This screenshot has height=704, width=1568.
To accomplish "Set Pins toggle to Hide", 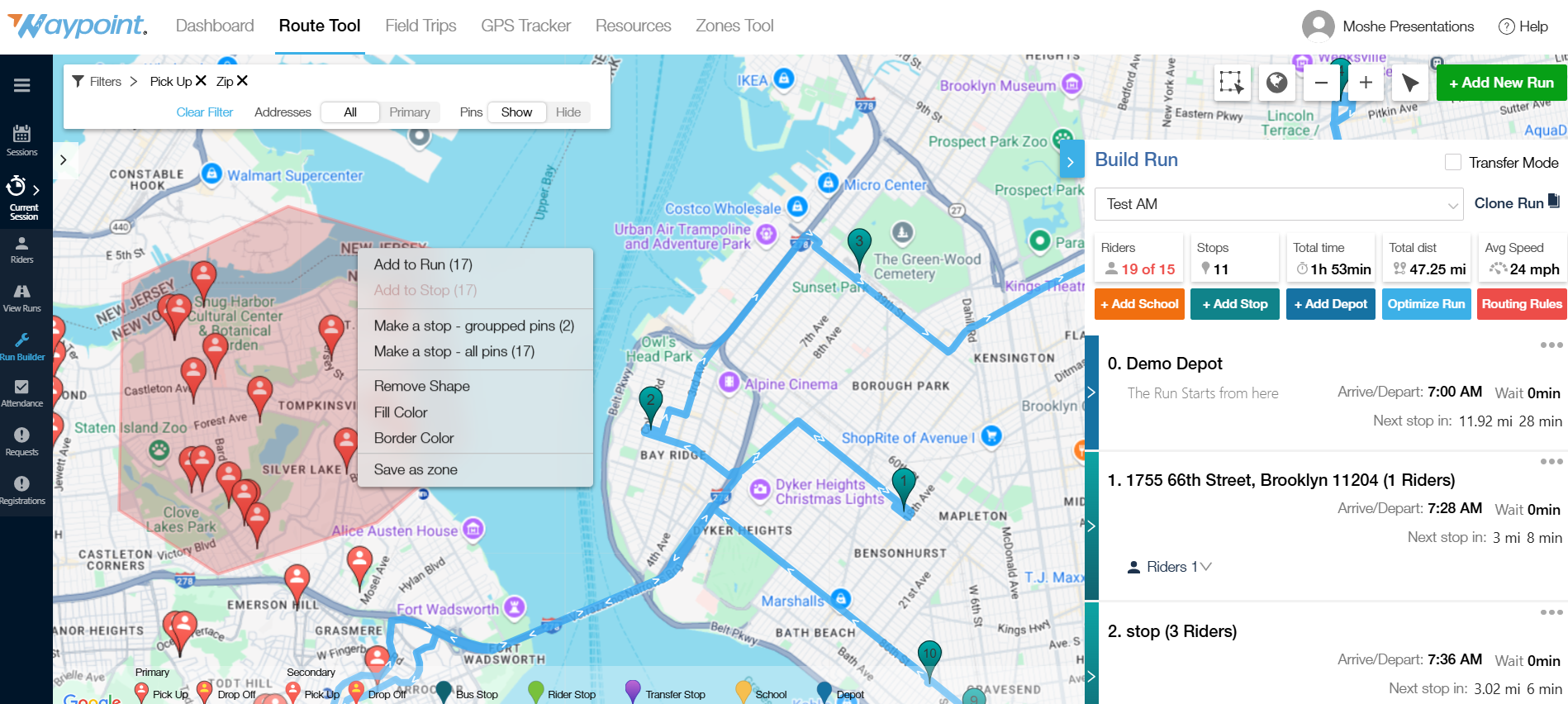I will coord(568,112).
